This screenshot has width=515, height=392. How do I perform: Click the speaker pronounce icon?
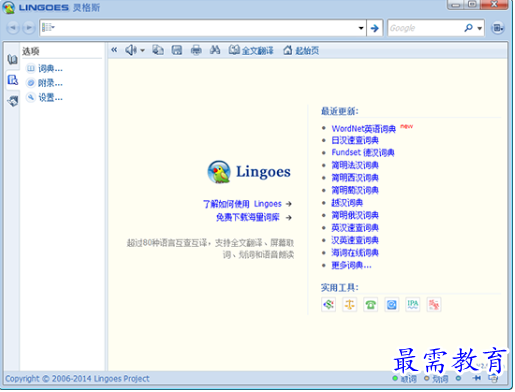click(x=130, y=50)
